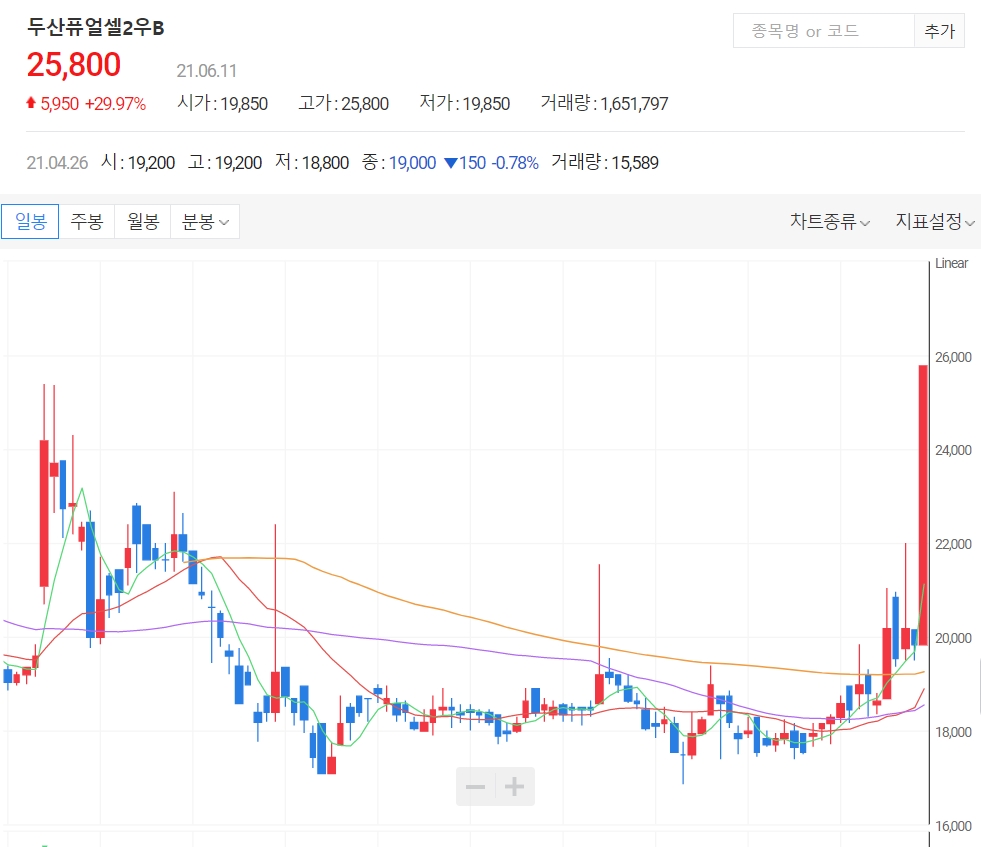Click the Linear scale label

point(951,263)
